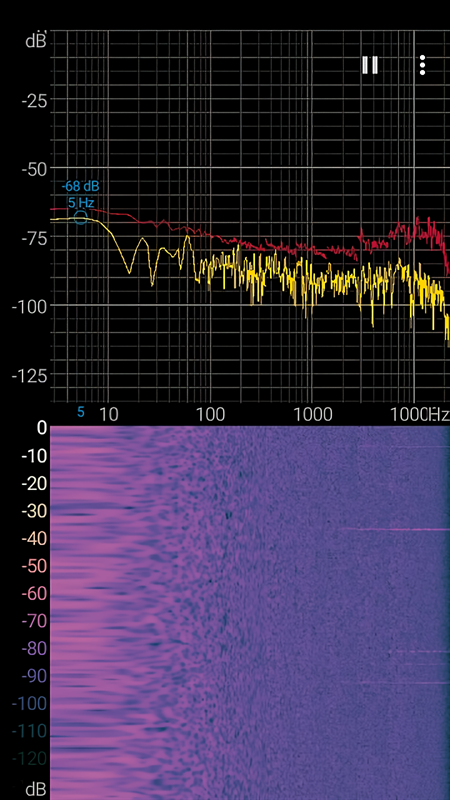Click the 10 label on the frequency axis

pos(108,414)
